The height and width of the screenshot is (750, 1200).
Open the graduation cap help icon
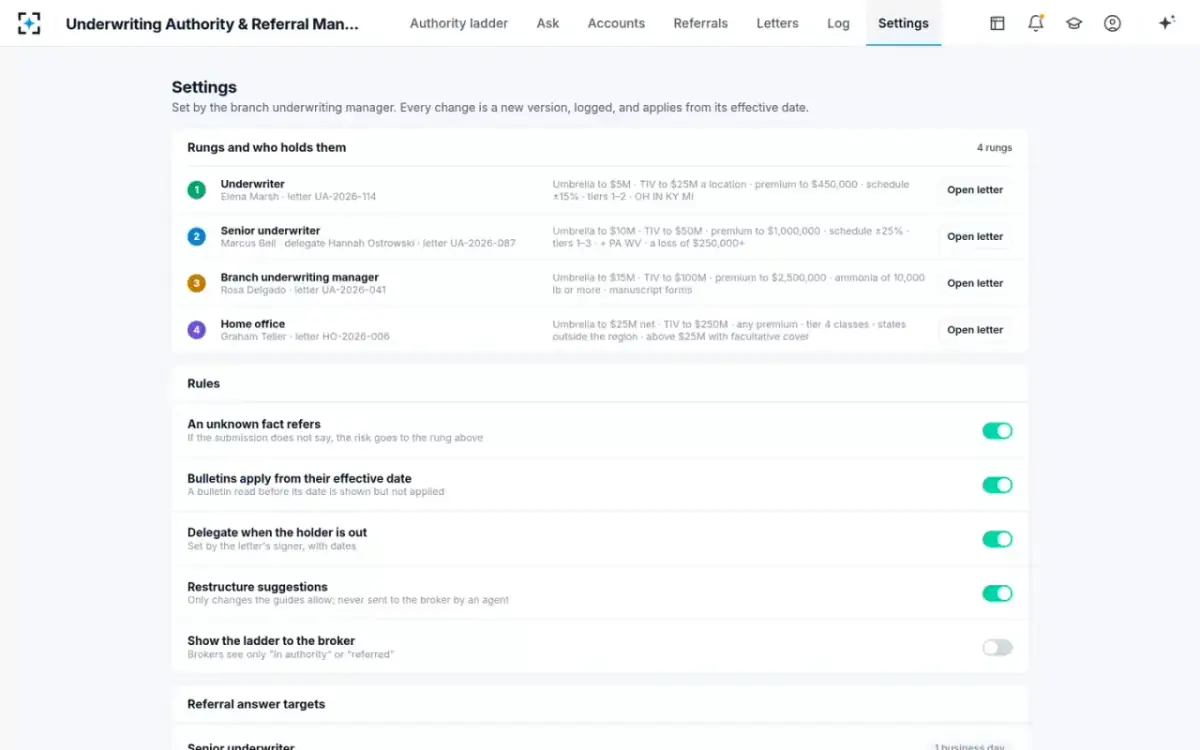coord(1074,23)
